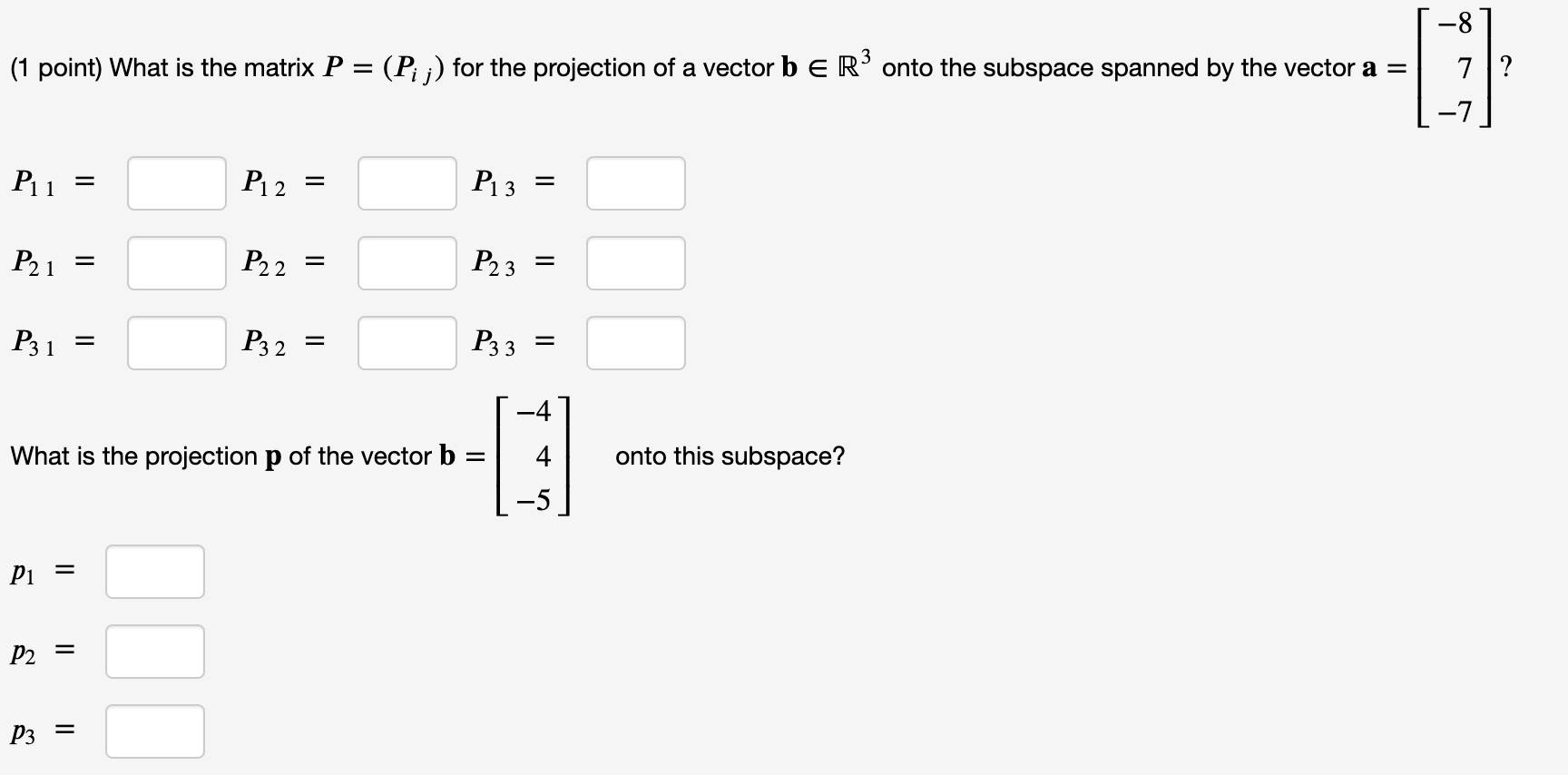Click 'What is the projection p' text
The width and height of the screenshot is (1568, 775).
click(146, 456)
